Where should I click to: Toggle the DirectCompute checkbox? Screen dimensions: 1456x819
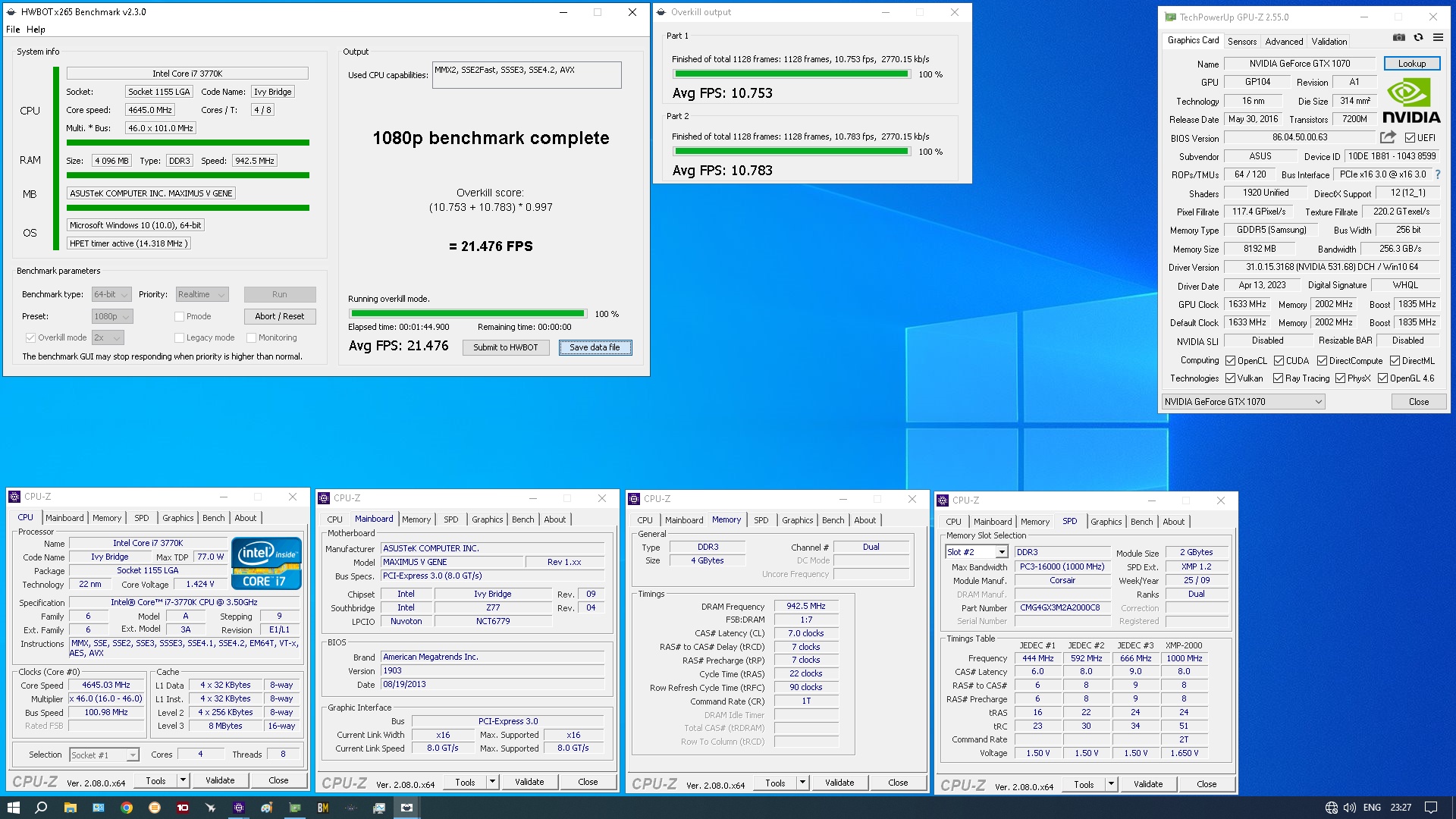(1322, 361)
